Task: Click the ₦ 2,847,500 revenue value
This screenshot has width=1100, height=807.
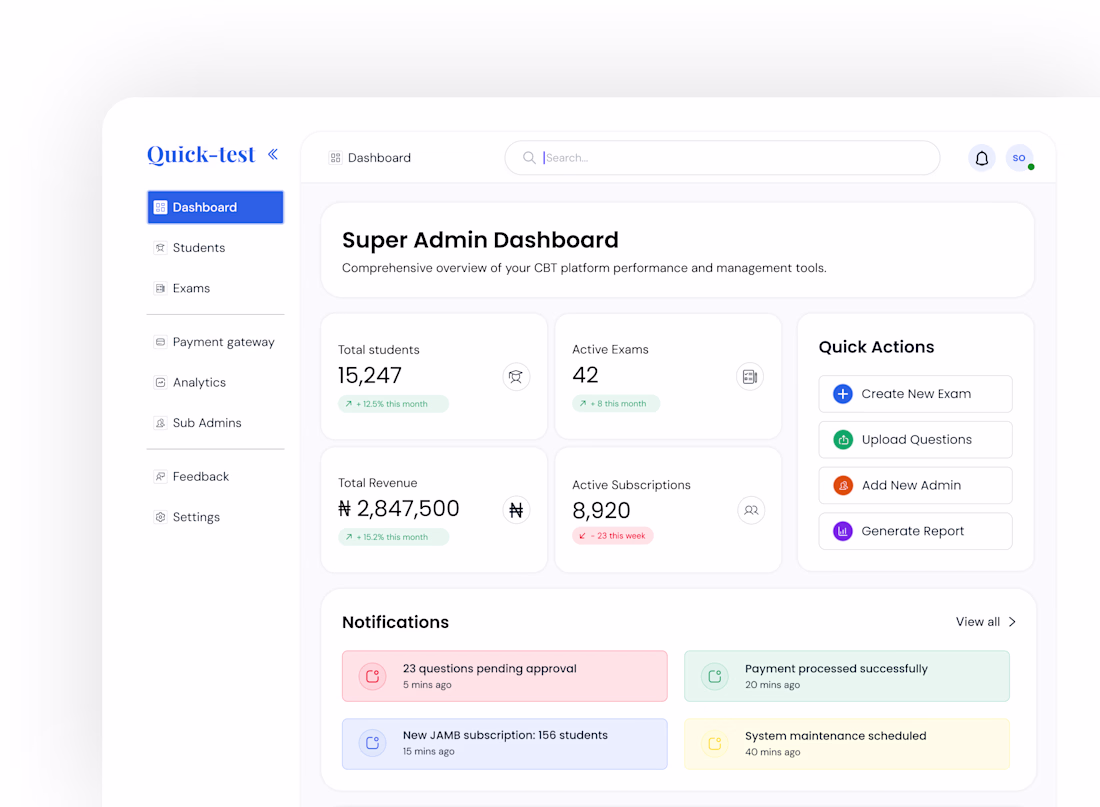Action: pos(398,508)
